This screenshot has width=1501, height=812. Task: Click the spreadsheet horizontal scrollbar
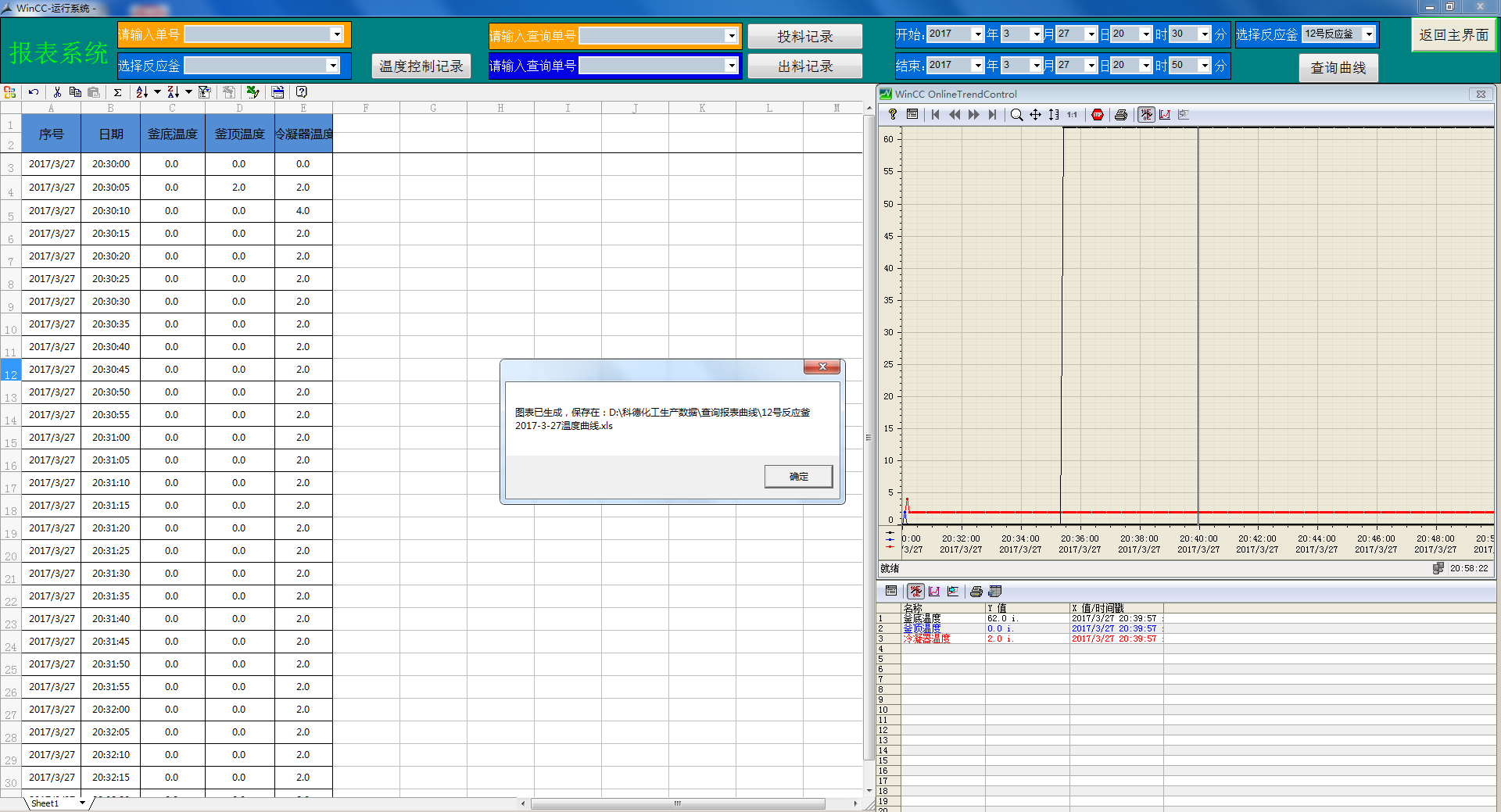677,803
